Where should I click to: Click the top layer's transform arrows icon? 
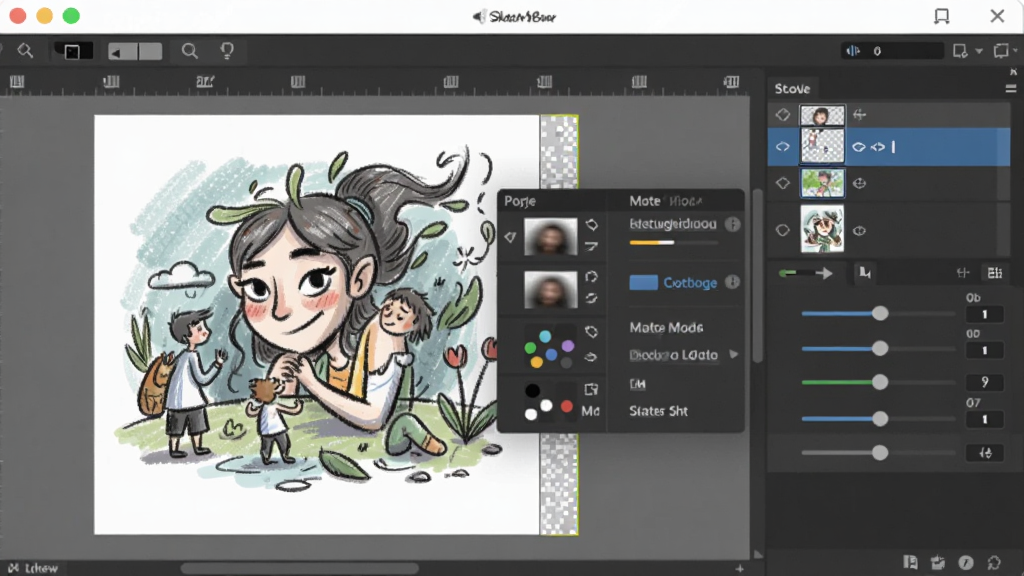tap(859, 115)
